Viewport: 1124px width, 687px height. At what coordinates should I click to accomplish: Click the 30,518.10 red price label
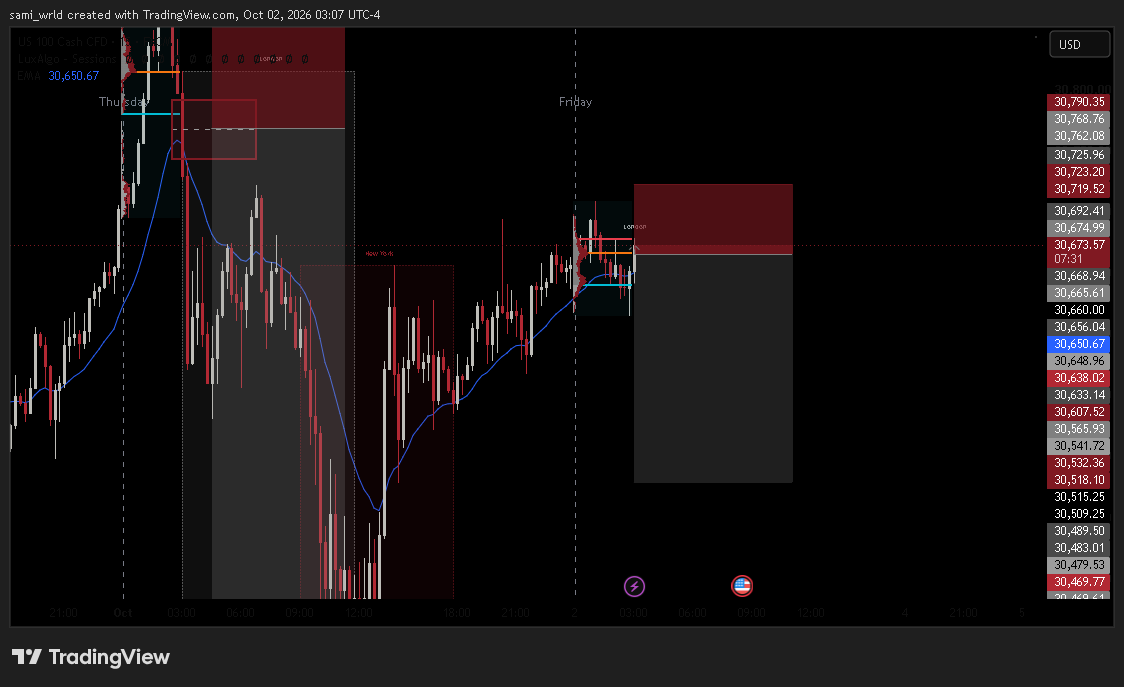[x=1079, y=480]
